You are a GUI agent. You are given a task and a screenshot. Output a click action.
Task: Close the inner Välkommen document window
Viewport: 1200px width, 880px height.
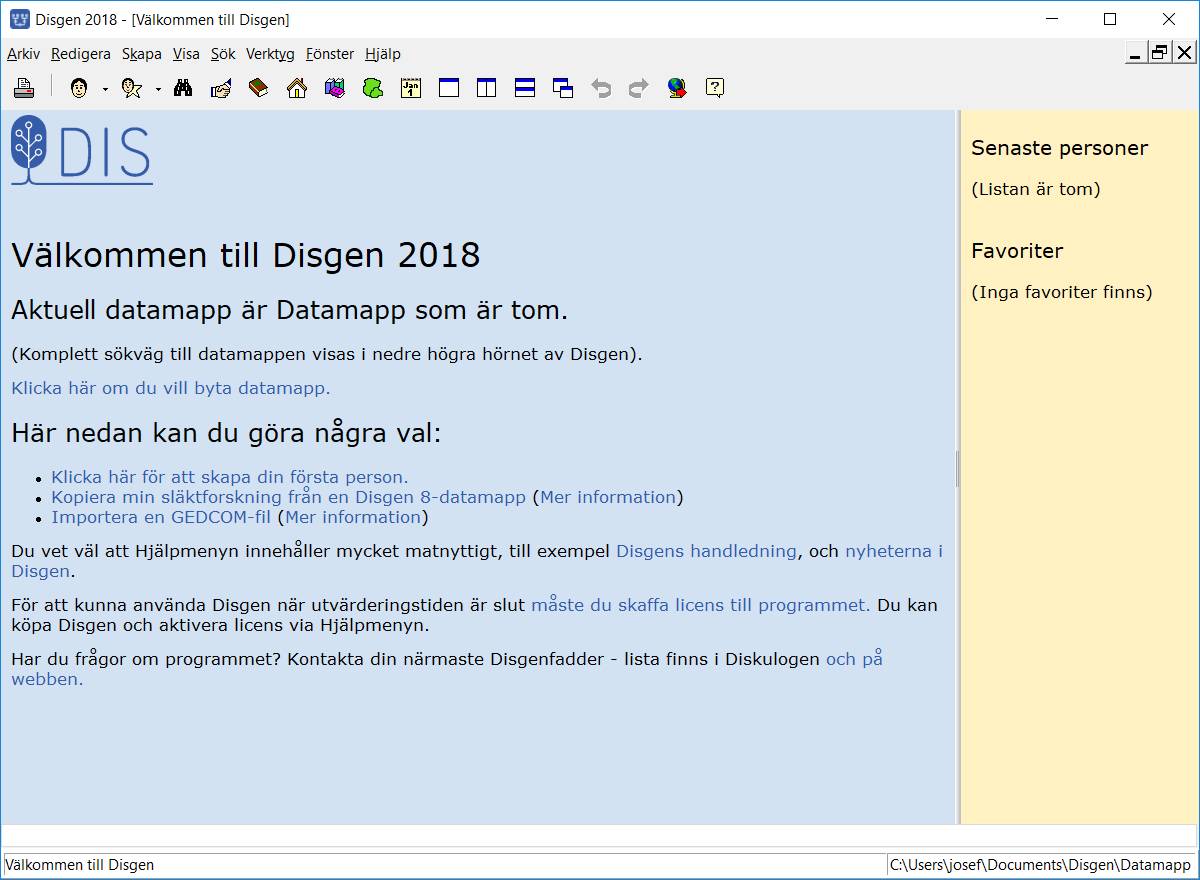1184,54
